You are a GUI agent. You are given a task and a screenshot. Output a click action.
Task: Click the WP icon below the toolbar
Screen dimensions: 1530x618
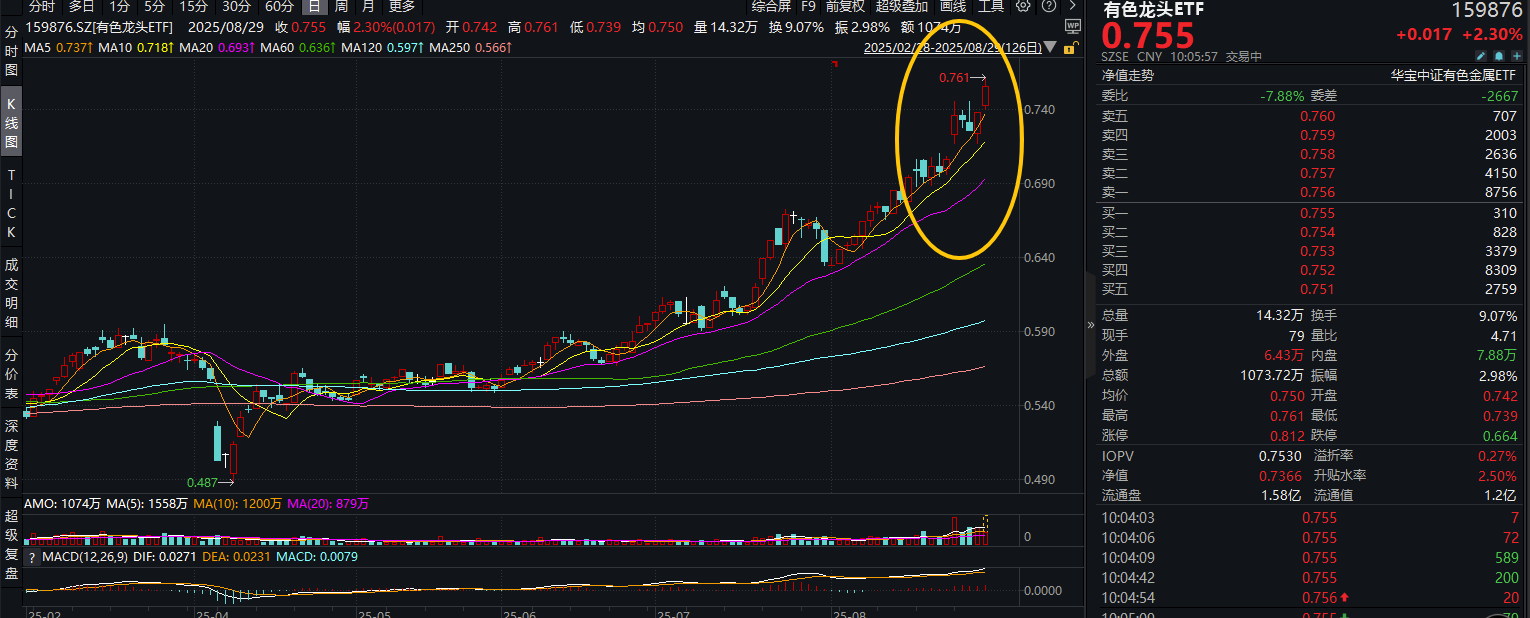click(1072, 26)
